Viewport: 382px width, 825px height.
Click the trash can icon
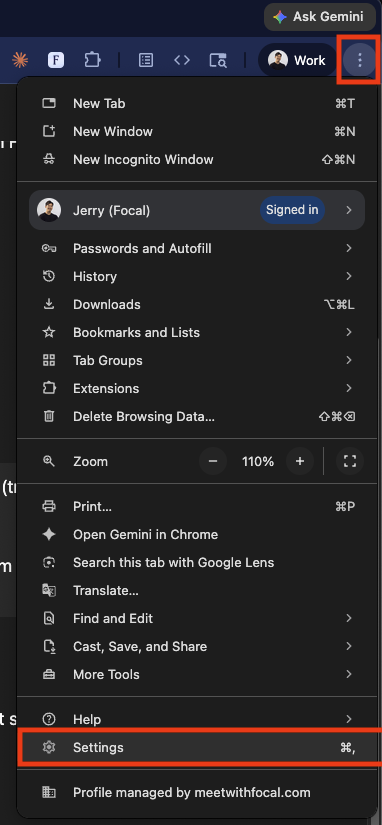click(x=49, y=416)
